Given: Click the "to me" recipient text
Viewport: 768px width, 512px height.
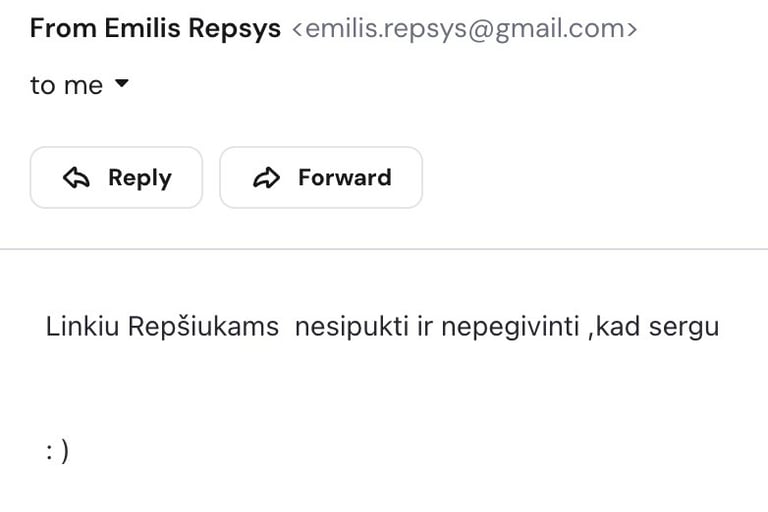Looking at the screenshot, I should [x=66, y=86].
